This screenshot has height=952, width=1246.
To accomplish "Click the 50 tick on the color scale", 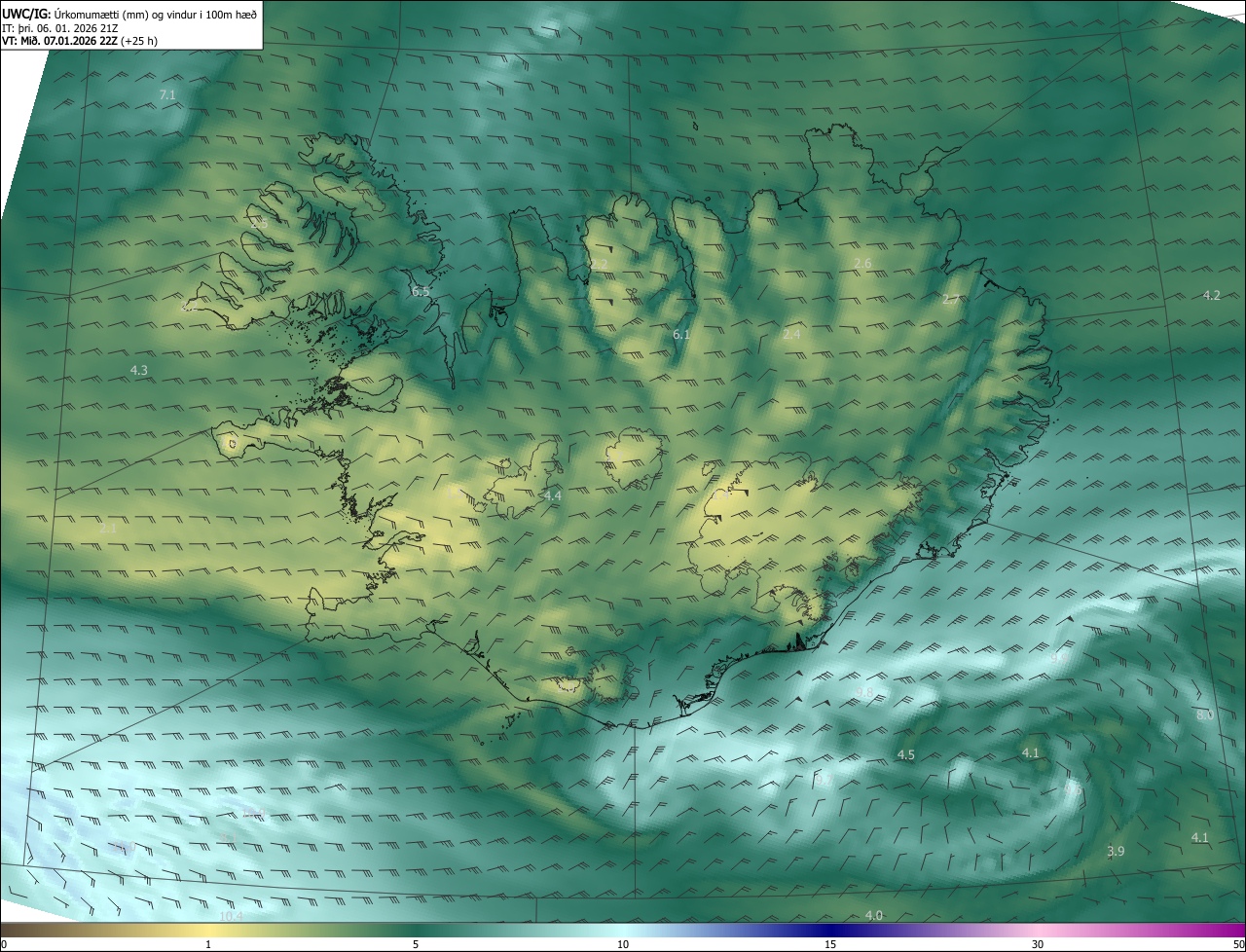I will coord(1238,944).
